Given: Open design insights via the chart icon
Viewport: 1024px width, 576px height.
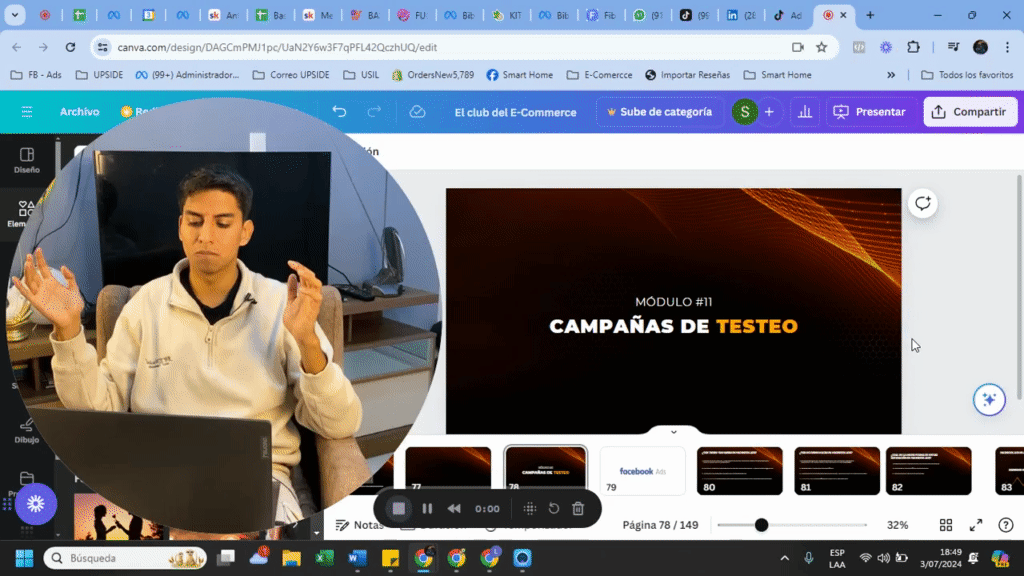Looking at the screenshot, I should pyautogui.click(x=805, y=111).
